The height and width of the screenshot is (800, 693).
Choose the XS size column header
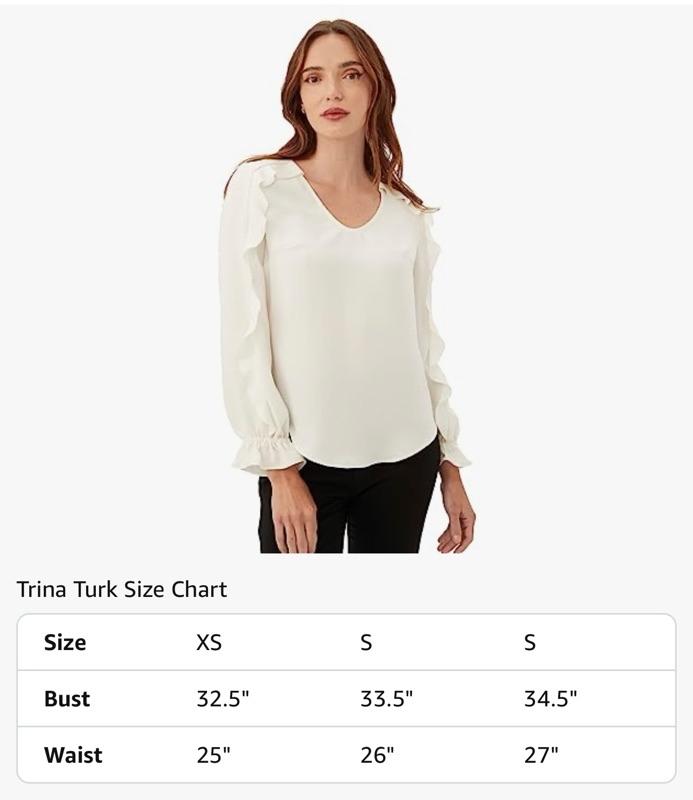point(209,642)
